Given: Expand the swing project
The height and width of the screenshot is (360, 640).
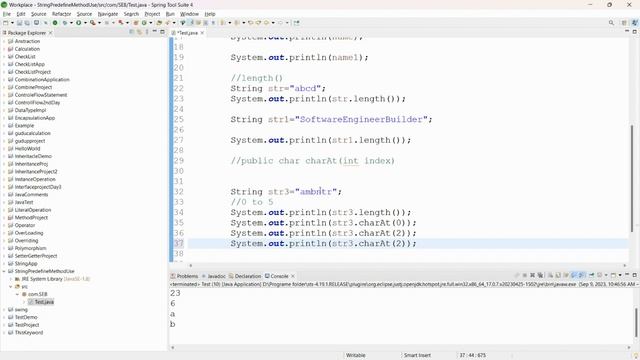Looking at the screenshot, I should click(4, 309).
